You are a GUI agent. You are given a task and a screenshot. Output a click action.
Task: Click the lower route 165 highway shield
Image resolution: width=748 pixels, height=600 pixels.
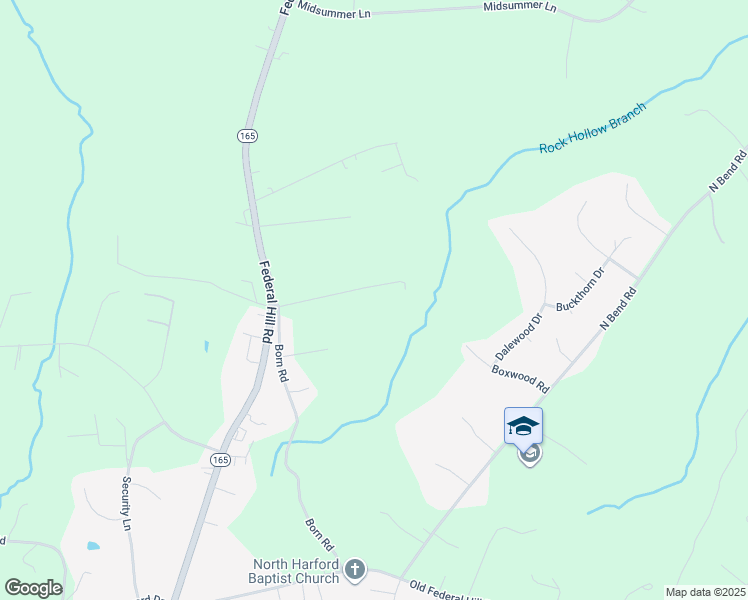click(220, 460)
